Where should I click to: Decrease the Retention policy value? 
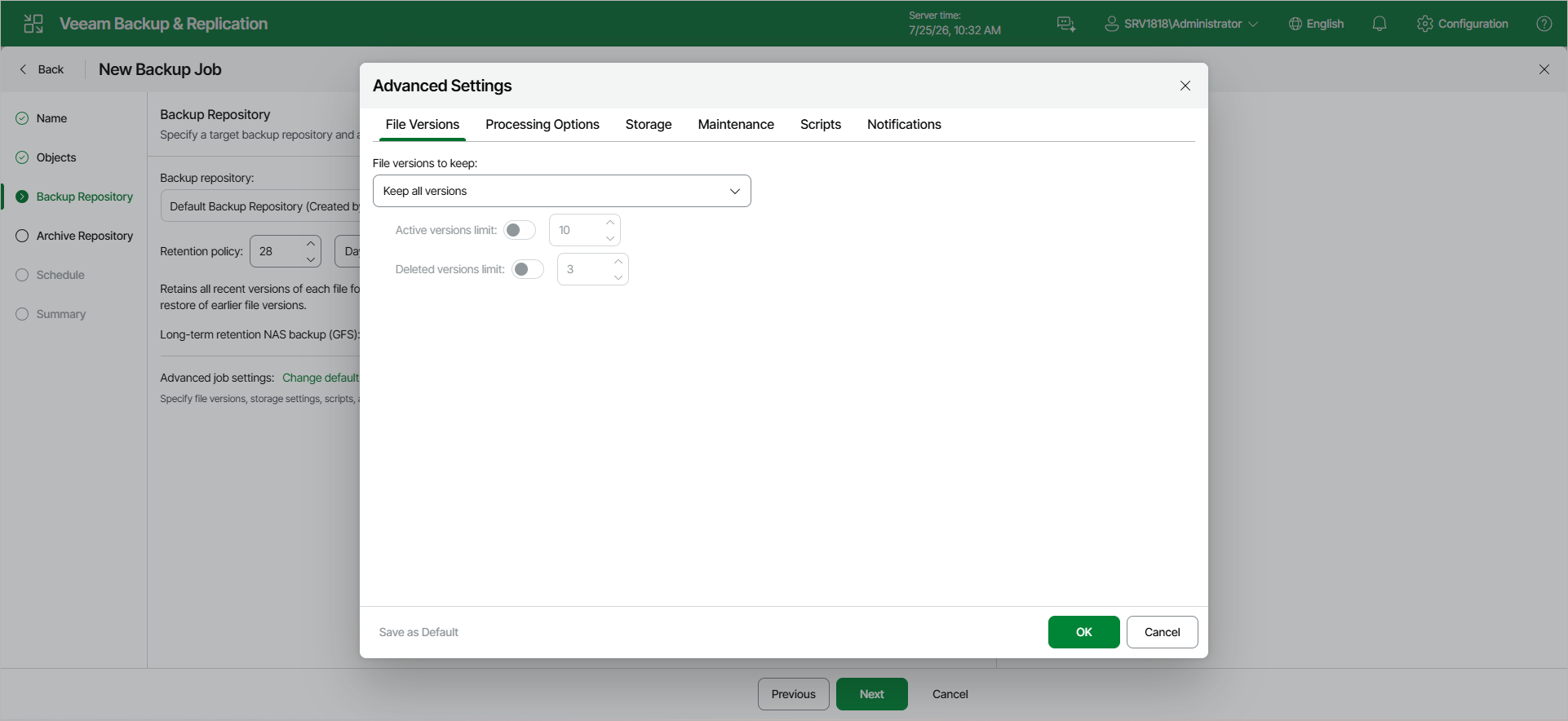[x=311, y=259]
